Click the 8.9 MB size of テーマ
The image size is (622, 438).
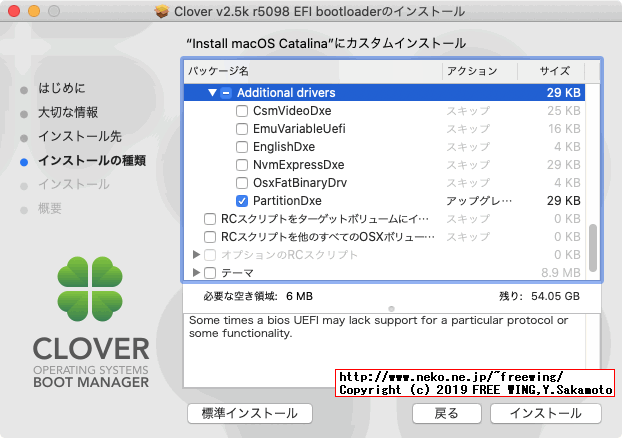coord(561,273)
